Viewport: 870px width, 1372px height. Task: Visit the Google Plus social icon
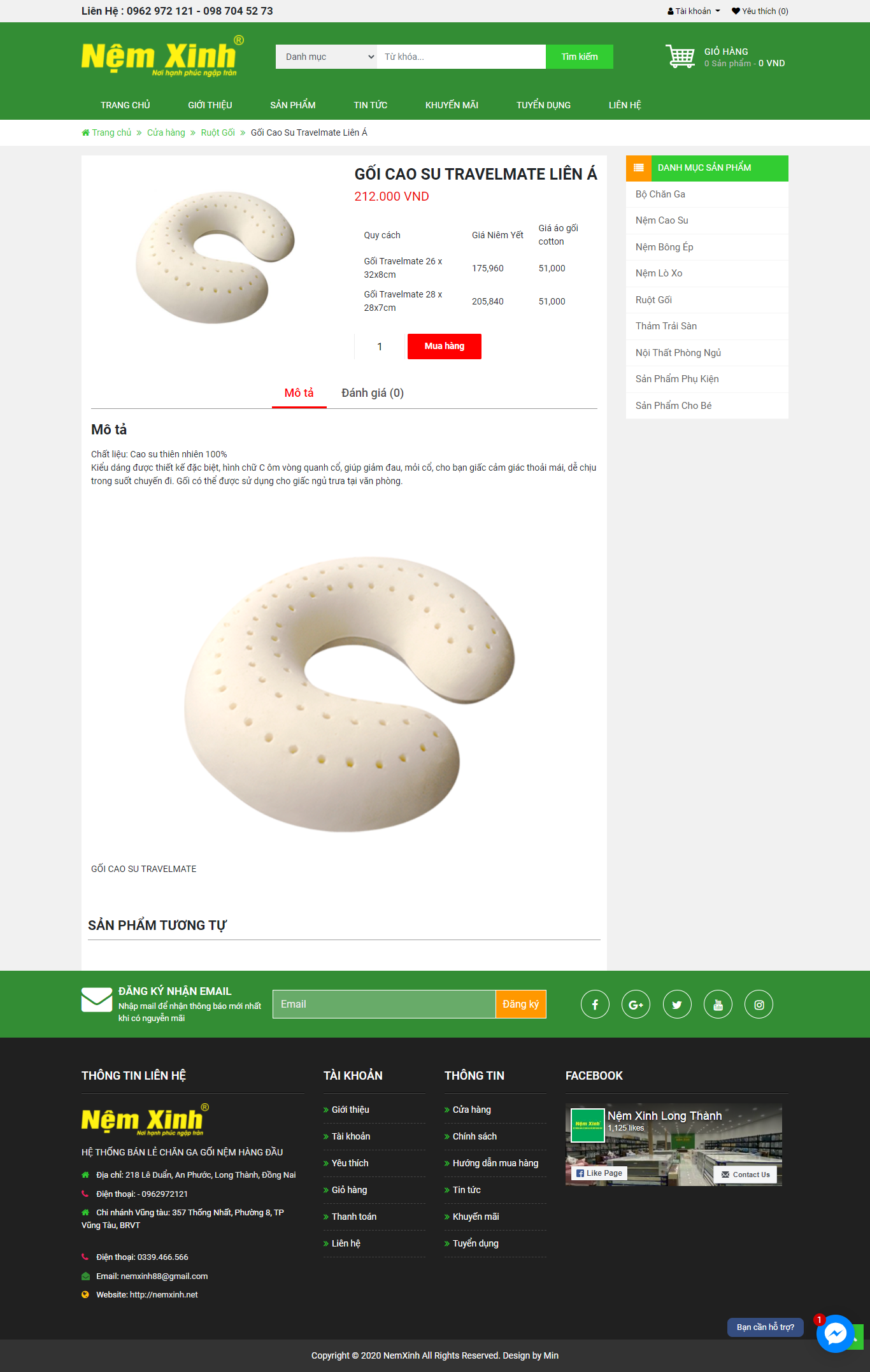636,1004
